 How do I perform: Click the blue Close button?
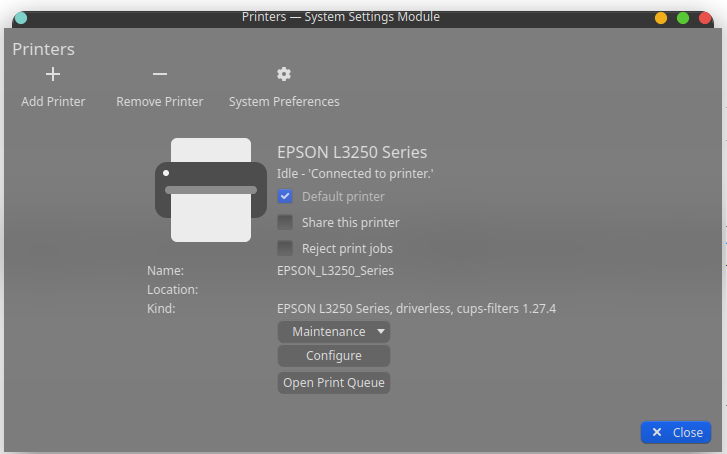(676, 432)
